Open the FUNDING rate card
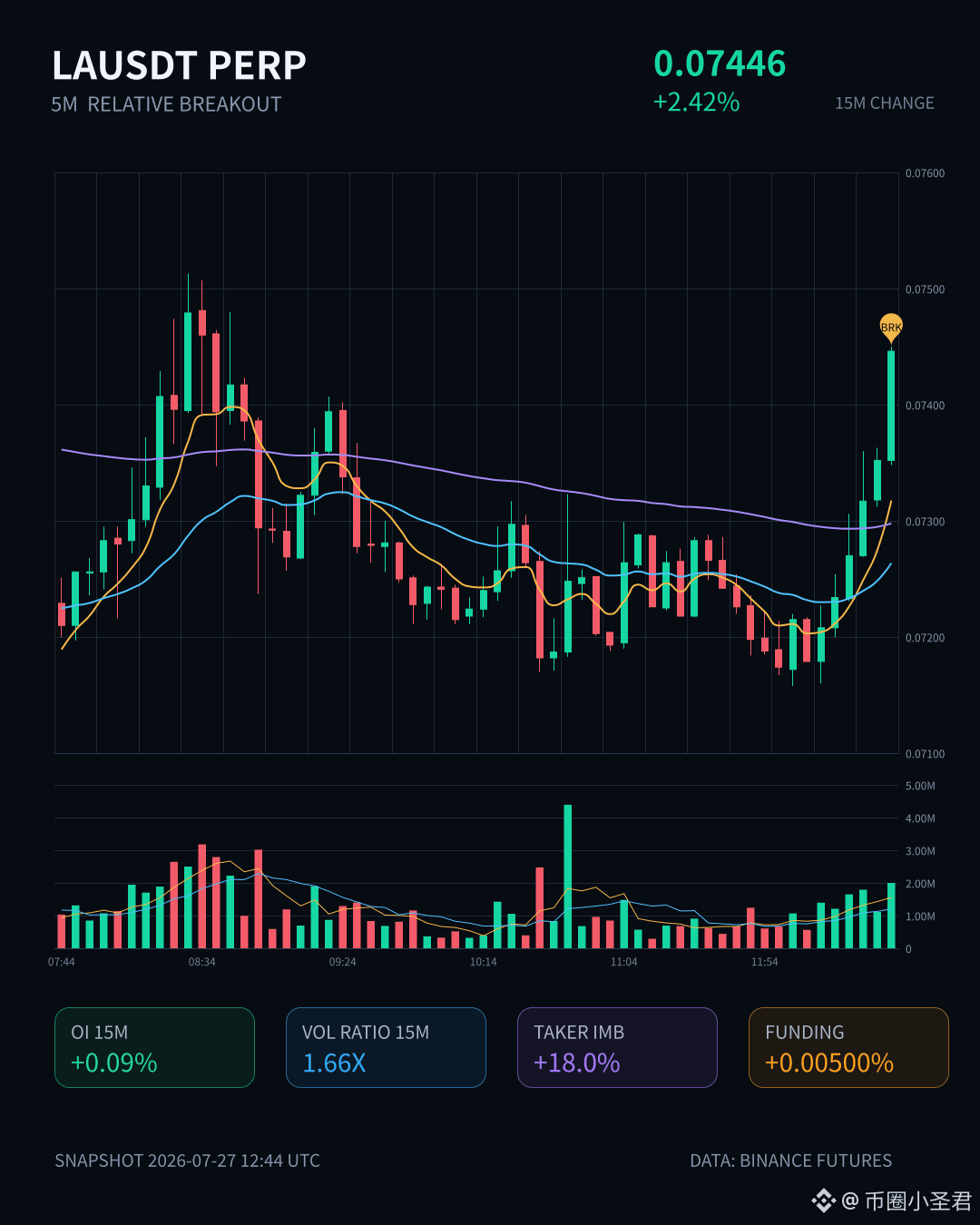980x1225 pixels. pyautogui.click(x=848, y=1047)
